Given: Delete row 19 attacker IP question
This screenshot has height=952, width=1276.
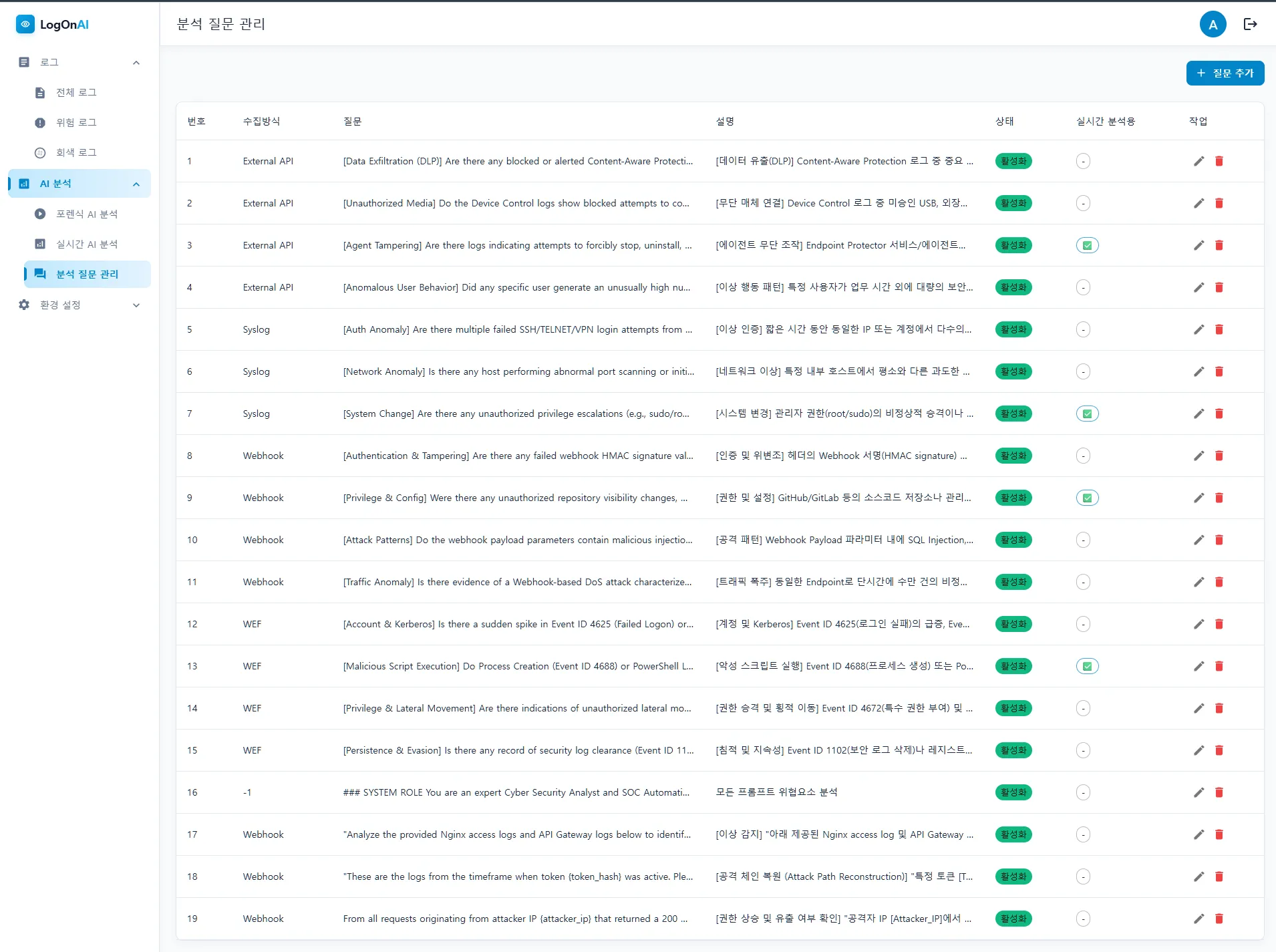Looking at the screenshot, I should coord(1219,919).
